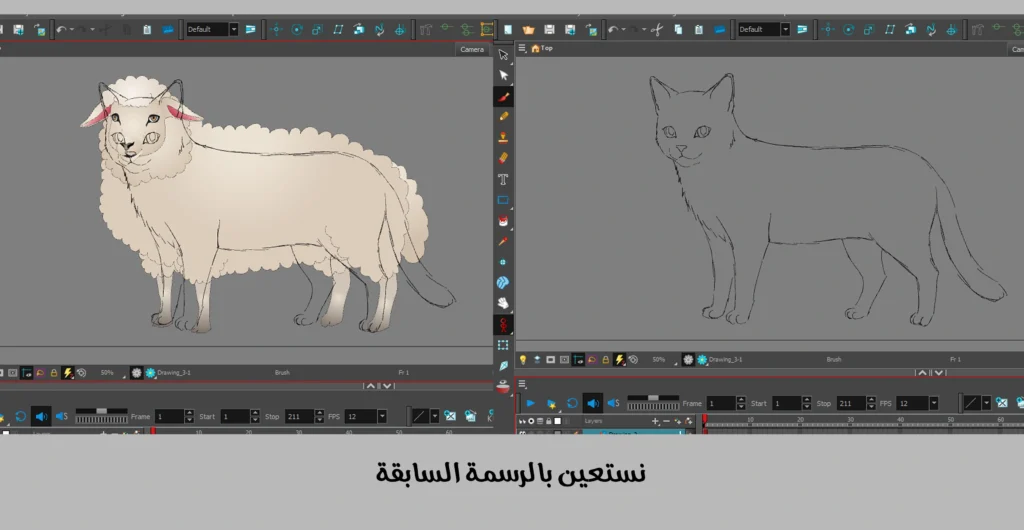
Task: Click Play button in right playback bar
Action: point(530,403)
